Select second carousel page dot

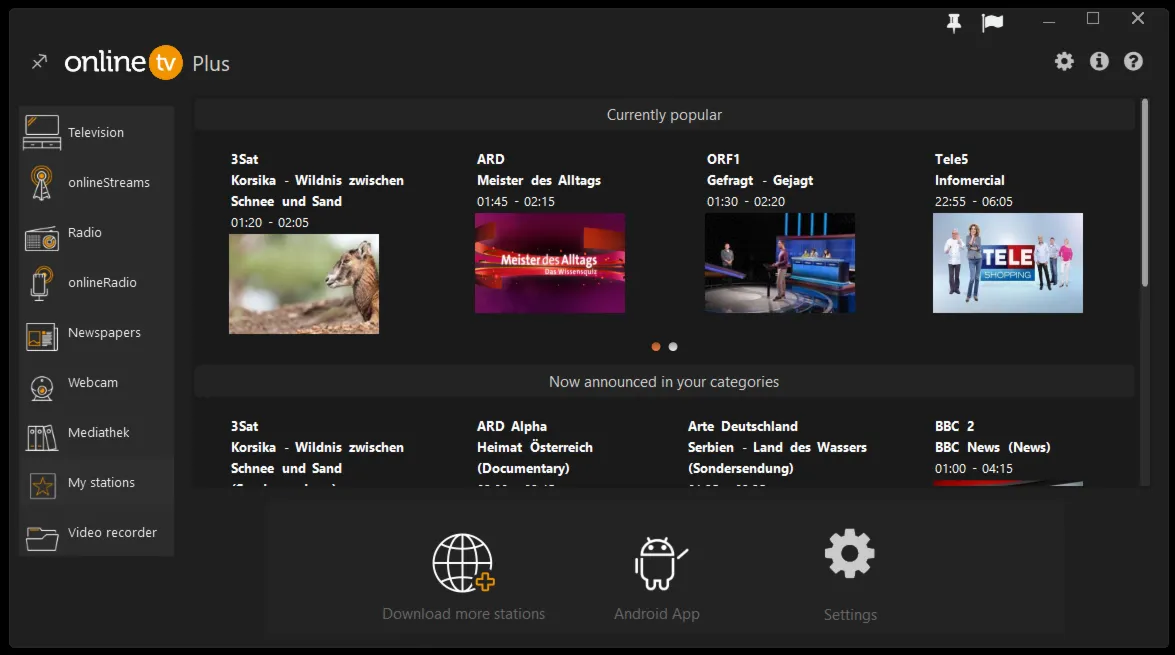click(x=673, y=346)
